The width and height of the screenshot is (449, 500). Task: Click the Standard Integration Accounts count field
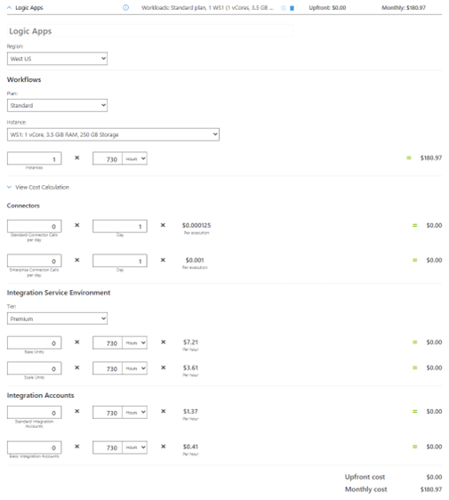[34, 412]
